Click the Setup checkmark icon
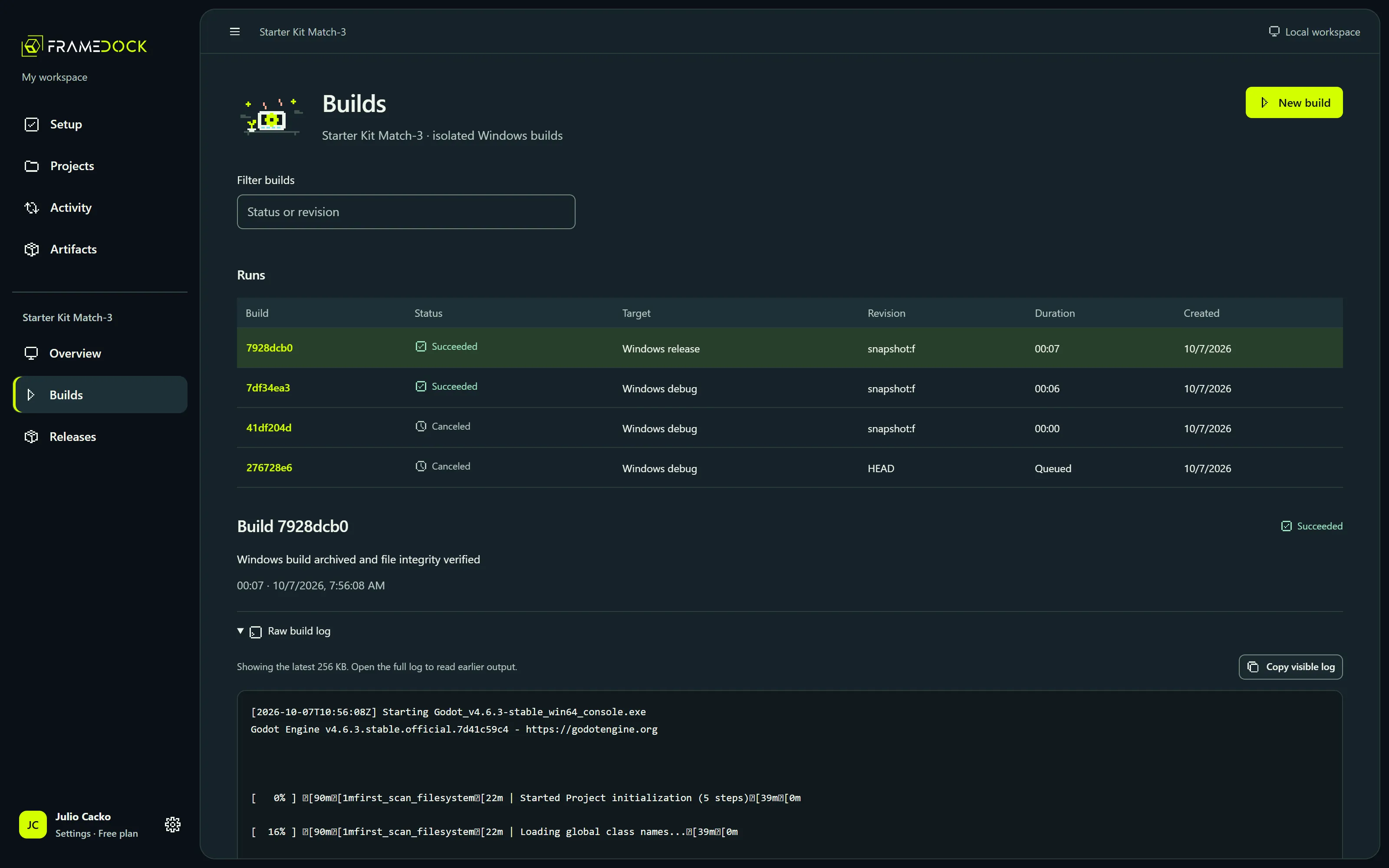1389x868 pixels. coord(32,124)
